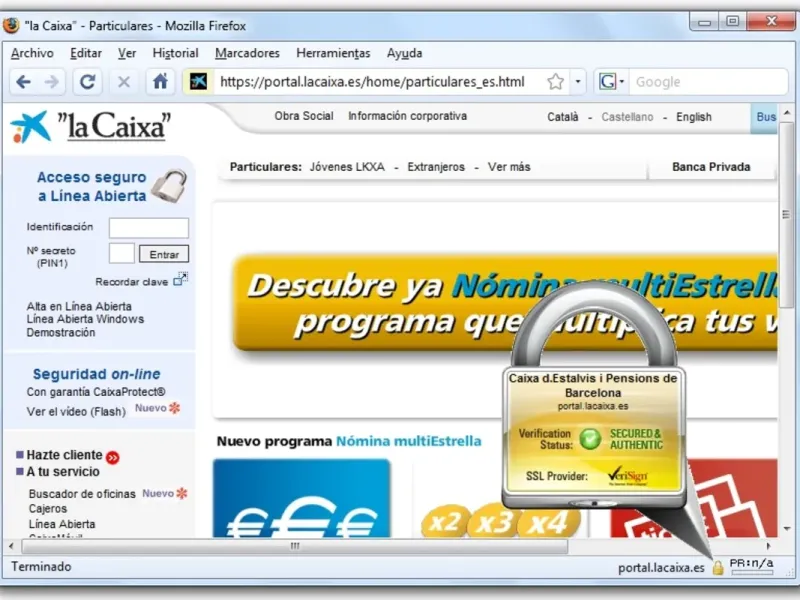Click the horizontal scrollbar right arrow

click(x=768, y=546)
